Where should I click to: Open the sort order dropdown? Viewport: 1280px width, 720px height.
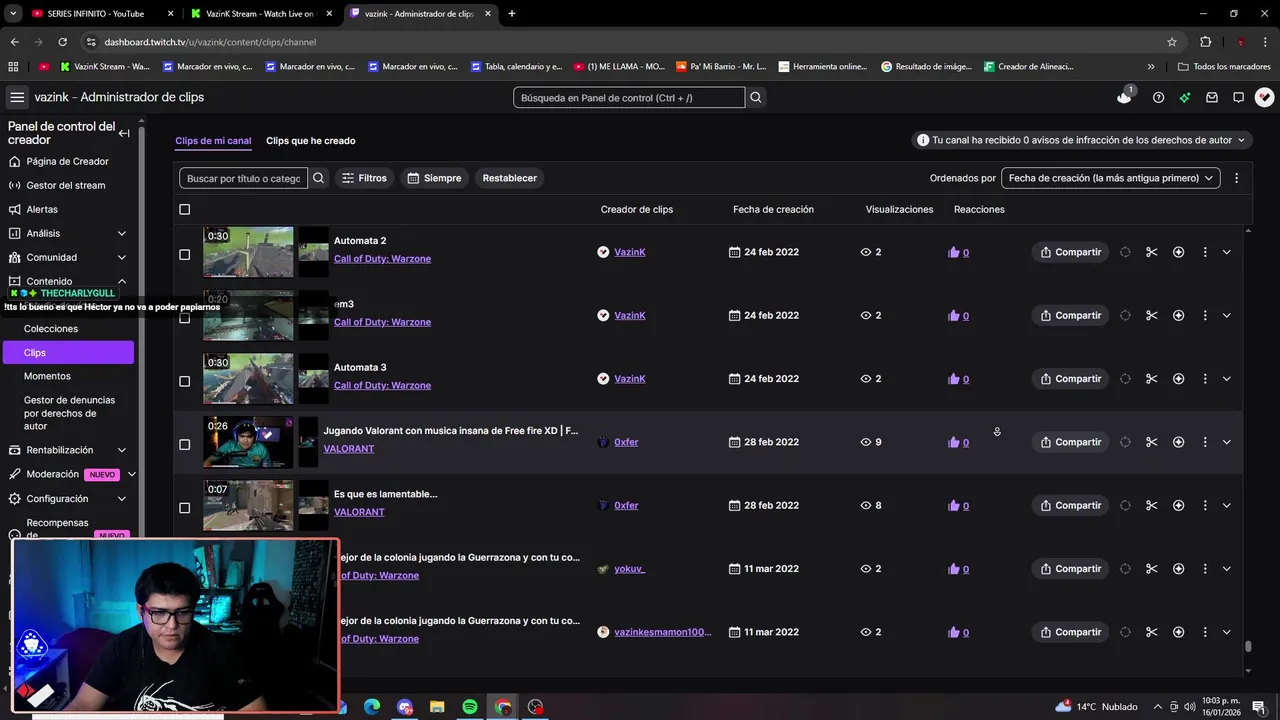1110,178
